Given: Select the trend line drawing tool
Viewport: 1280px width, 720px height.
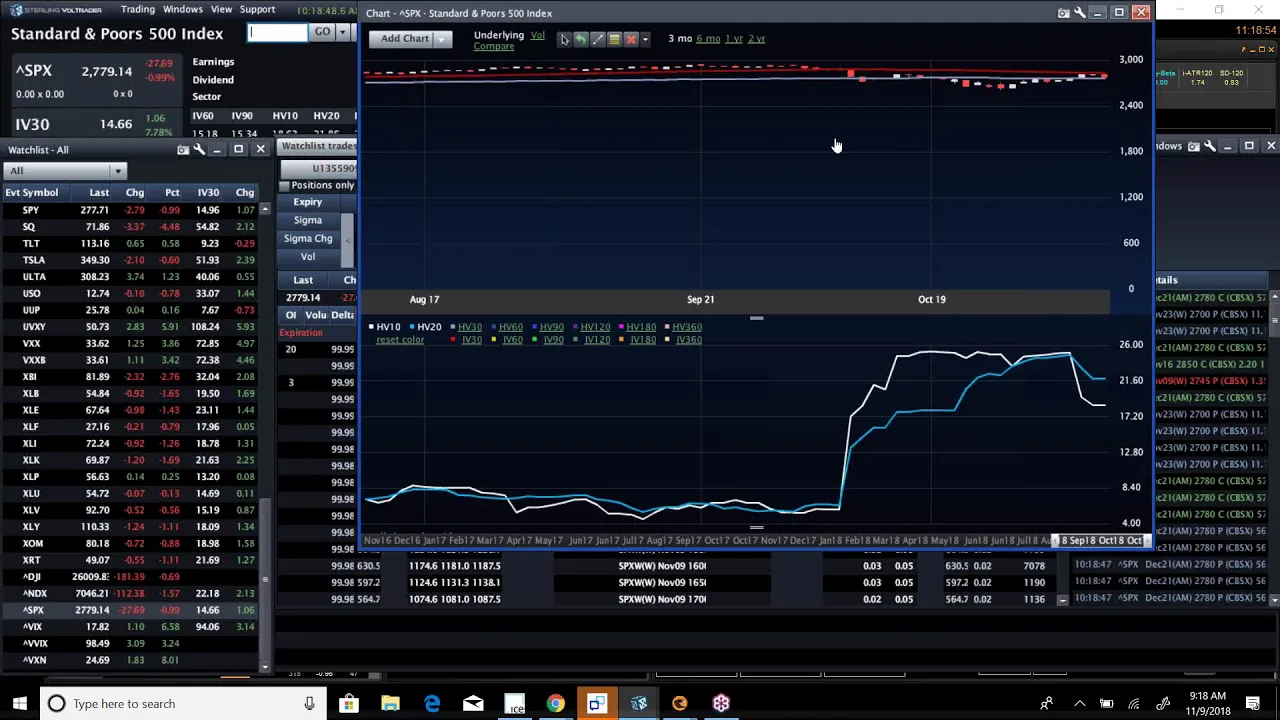Looking at the screenshot, I should point(598,39).
